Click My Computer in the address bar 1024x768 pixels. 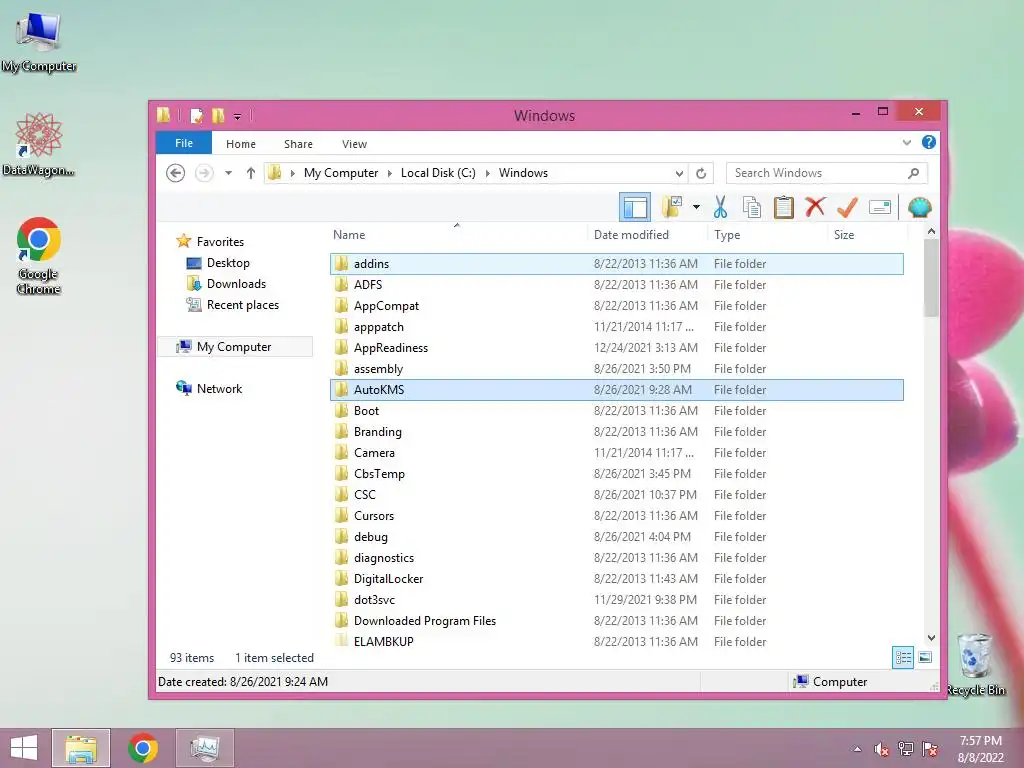tap(341, 173)
